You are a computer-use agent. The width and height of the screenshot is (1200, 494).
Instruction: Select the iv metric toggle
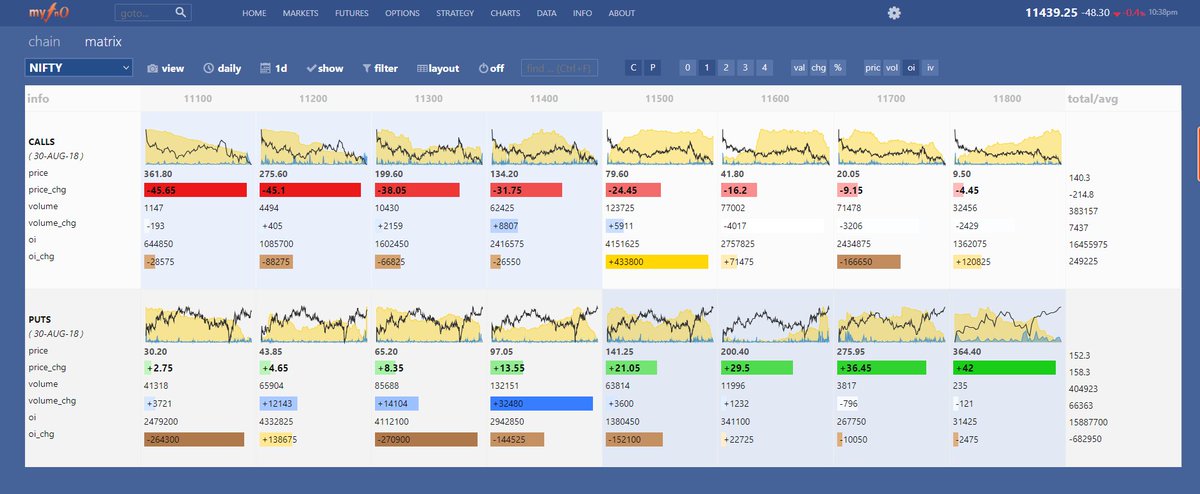pos(930,68)
